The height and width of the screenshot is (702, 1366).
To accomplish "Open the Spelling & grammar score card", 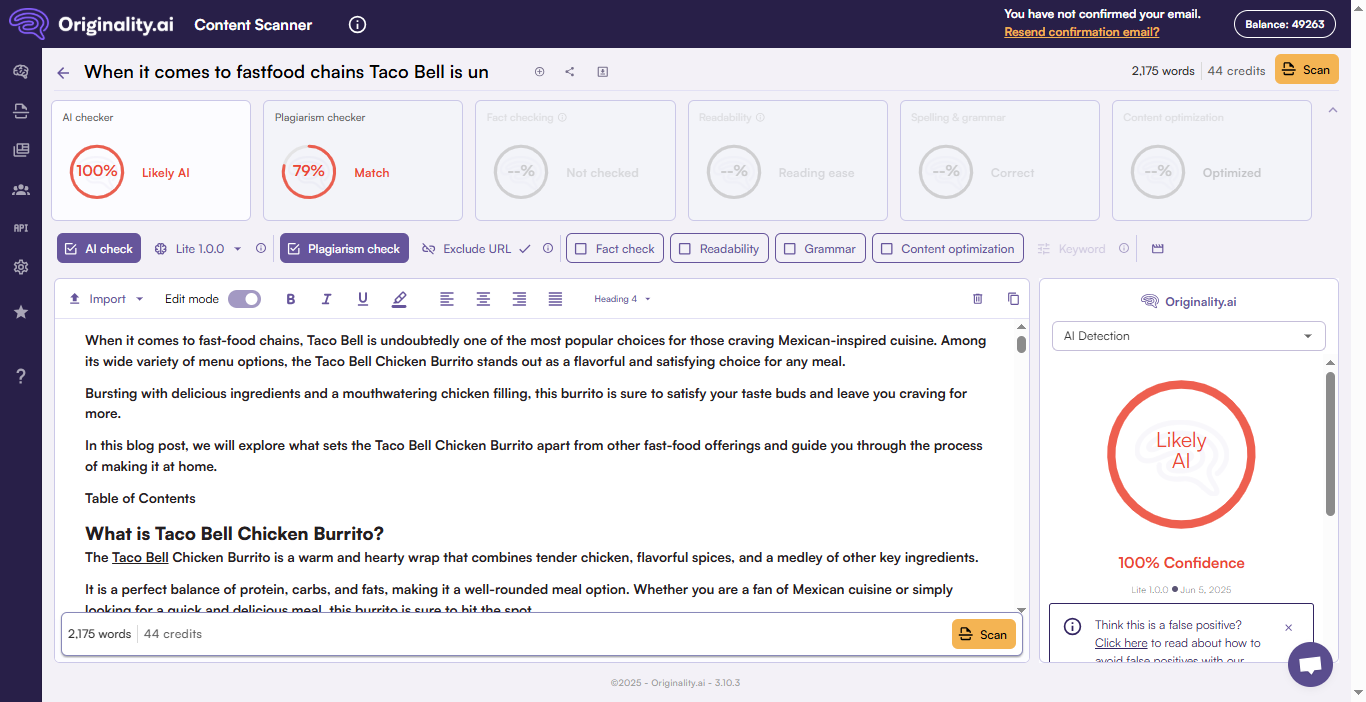I will [1000, 160].
